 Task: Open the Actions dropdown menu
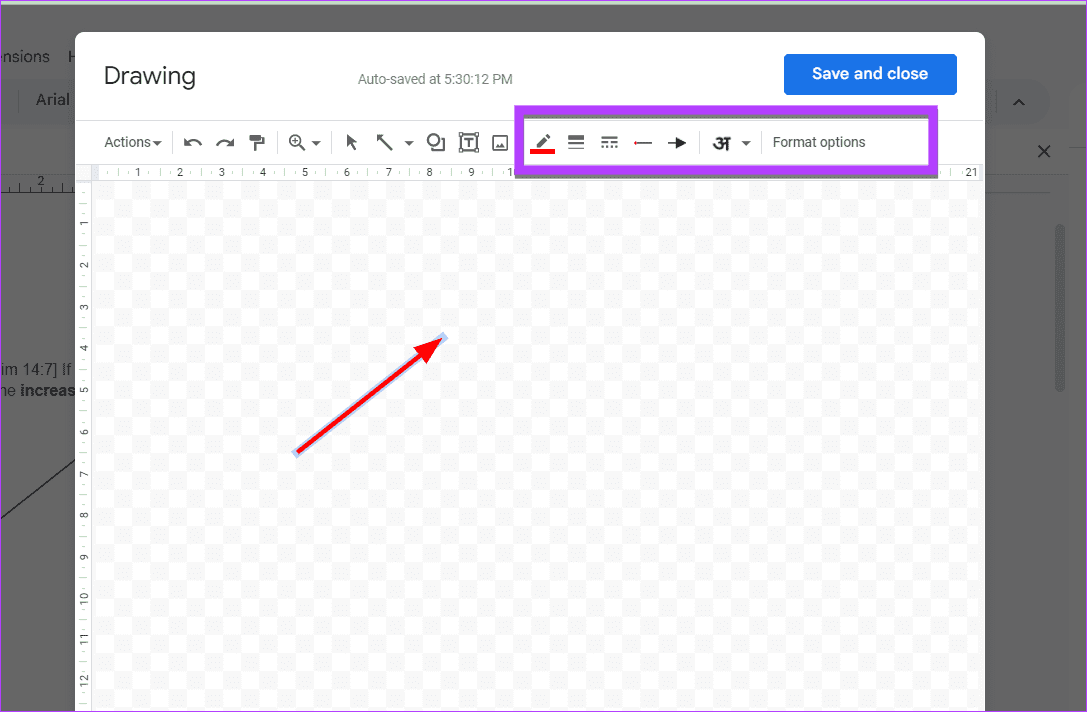pos(133,143)
